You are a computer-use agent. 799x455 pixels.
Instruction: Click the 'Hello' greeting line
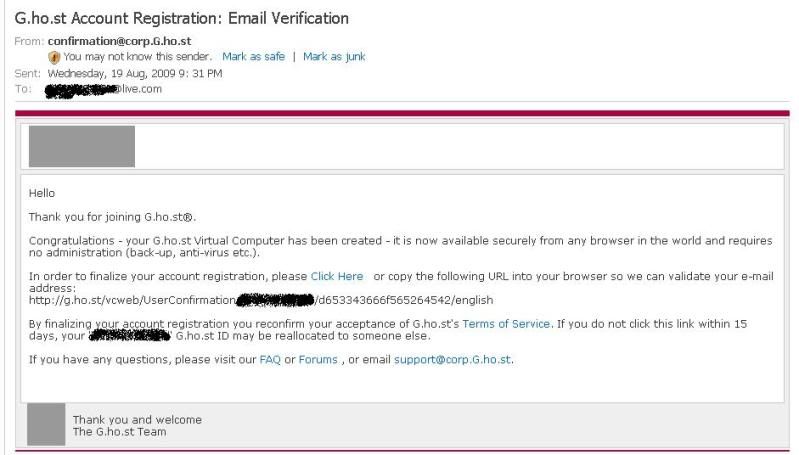[42, 193]
